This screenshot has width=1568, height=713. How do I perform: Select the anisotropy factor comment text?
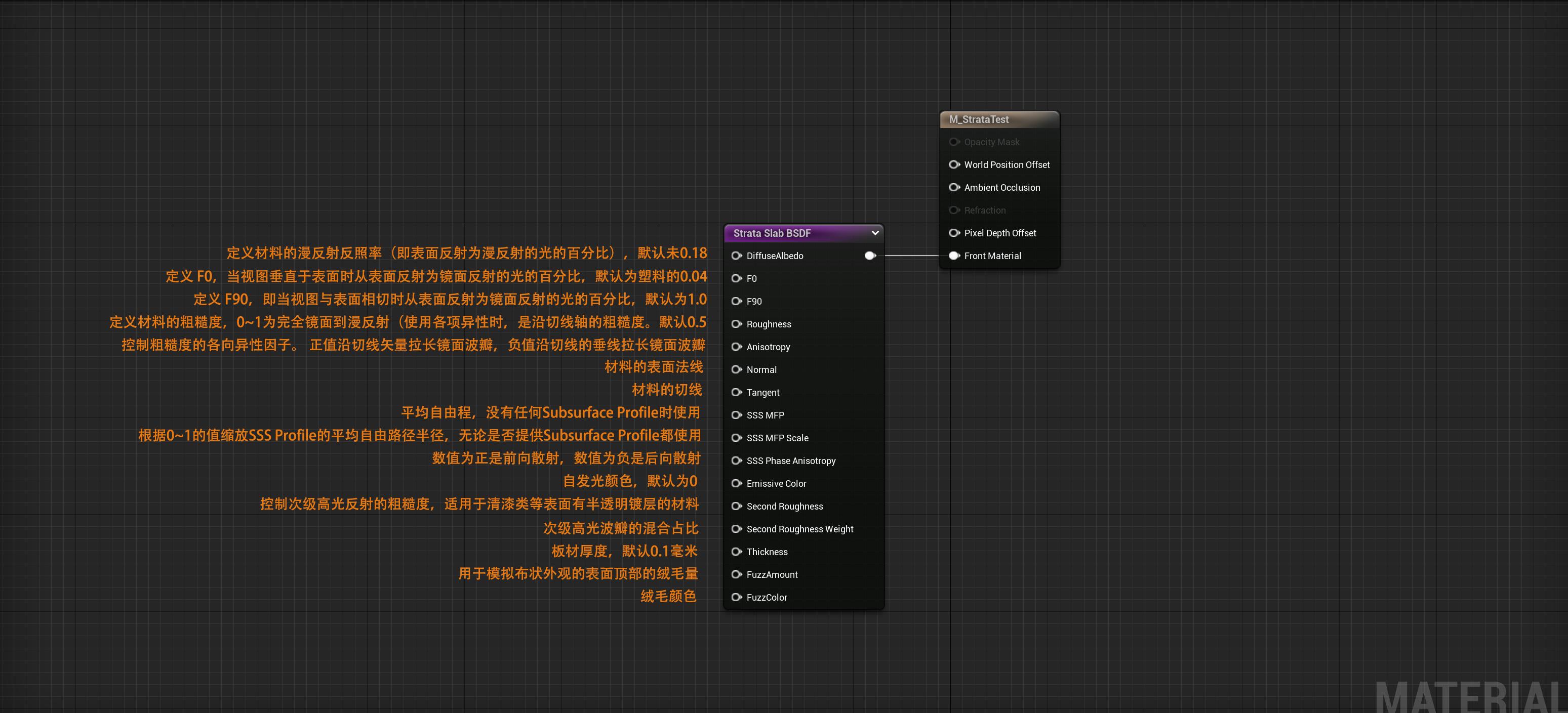pyautogui.click(x=413, y=345)
